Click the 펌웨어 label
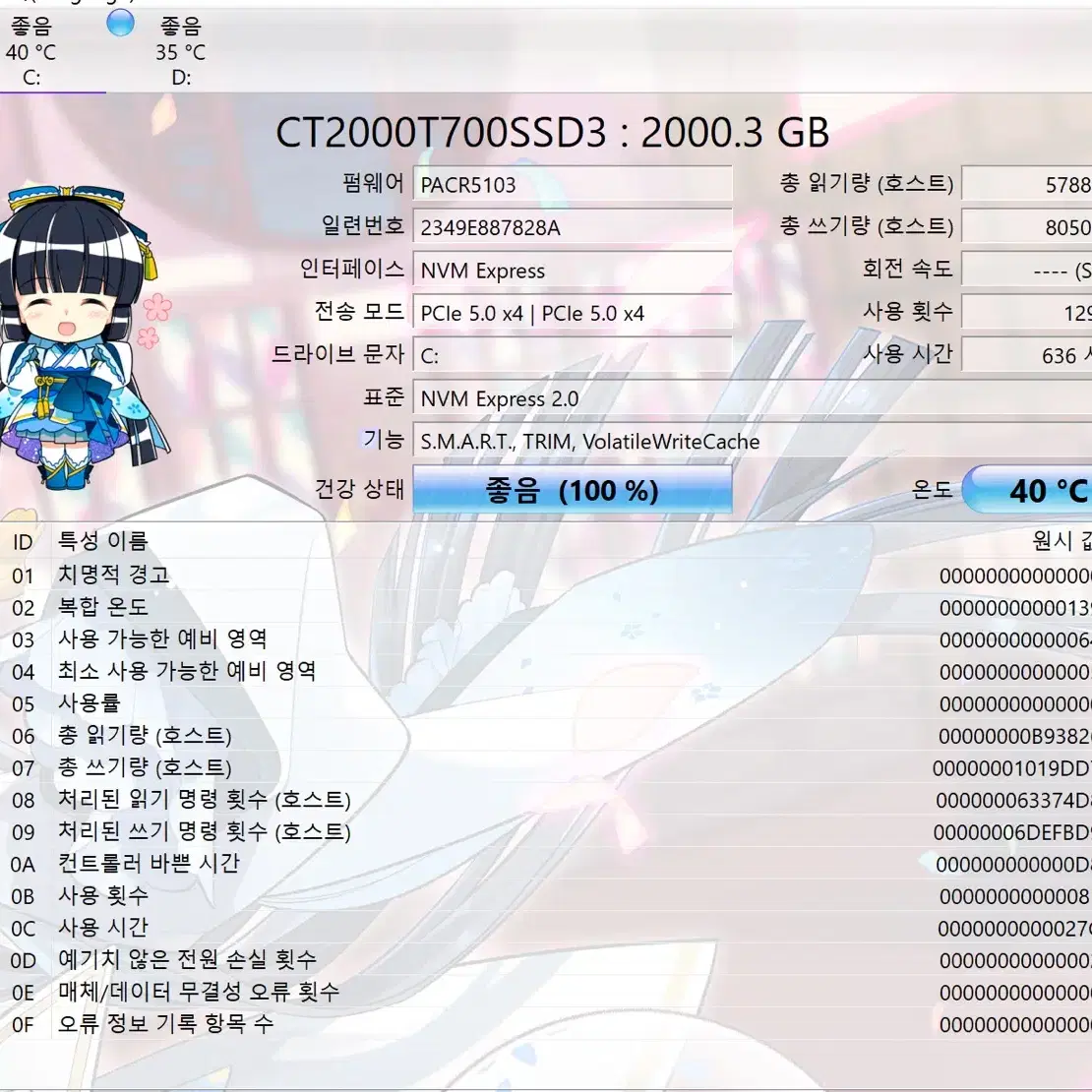Screen dimensions: 1092x1092 coord(373,183)
